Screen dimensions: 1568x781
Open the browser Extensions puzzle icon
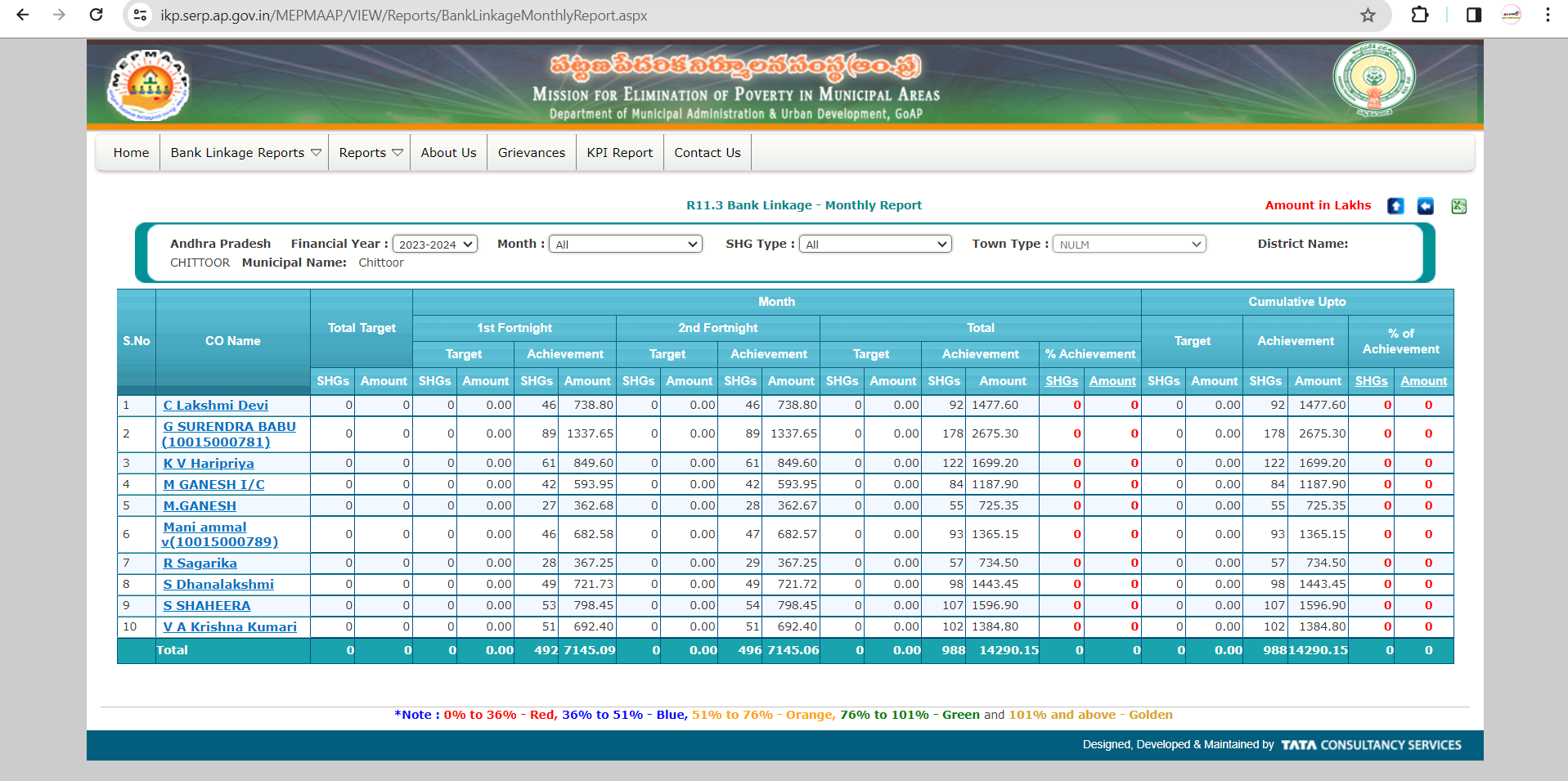coord(1421,15)
